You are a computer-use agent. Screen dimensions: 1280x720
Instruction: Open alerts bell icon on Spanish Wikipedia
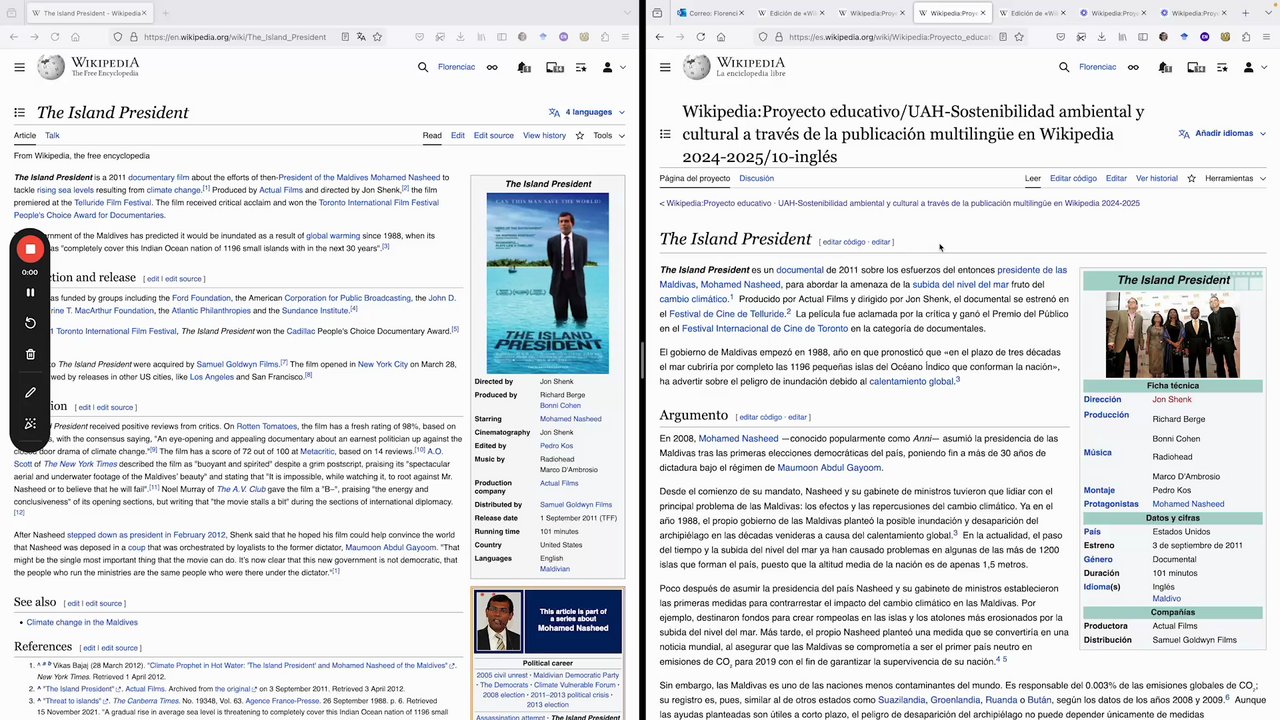click(1165, 67)
